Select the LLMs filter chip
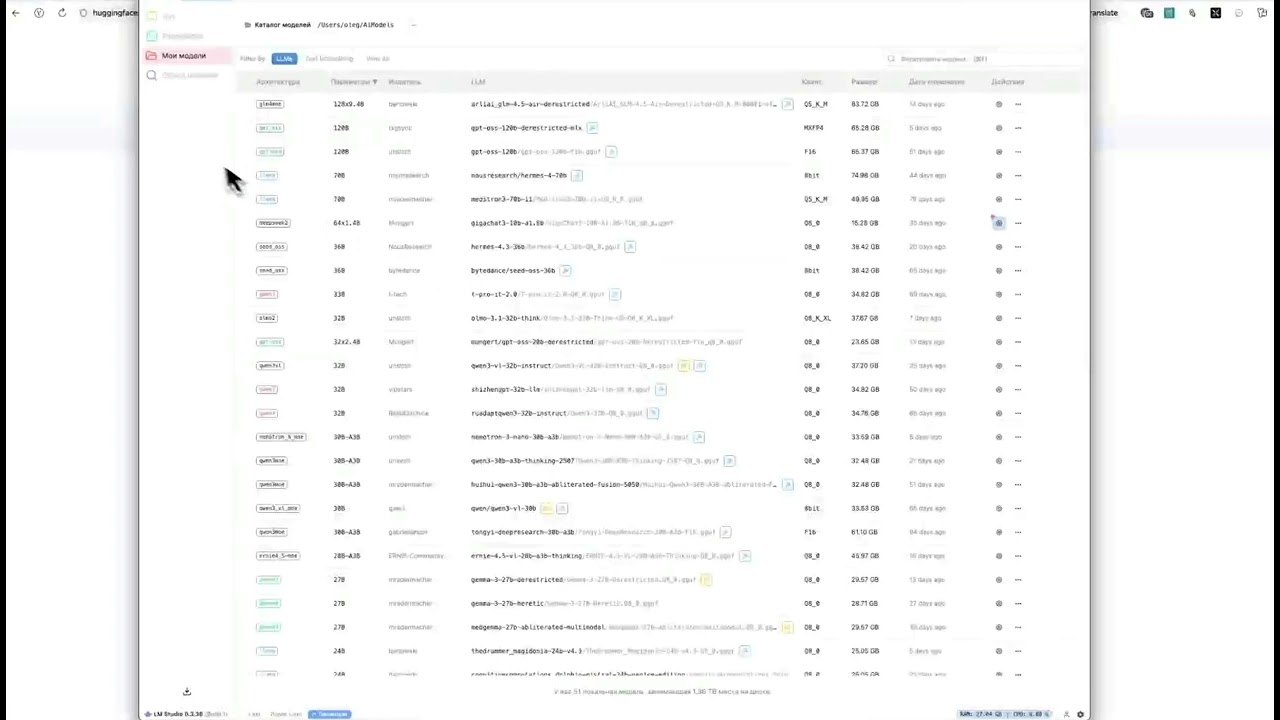 284,59
